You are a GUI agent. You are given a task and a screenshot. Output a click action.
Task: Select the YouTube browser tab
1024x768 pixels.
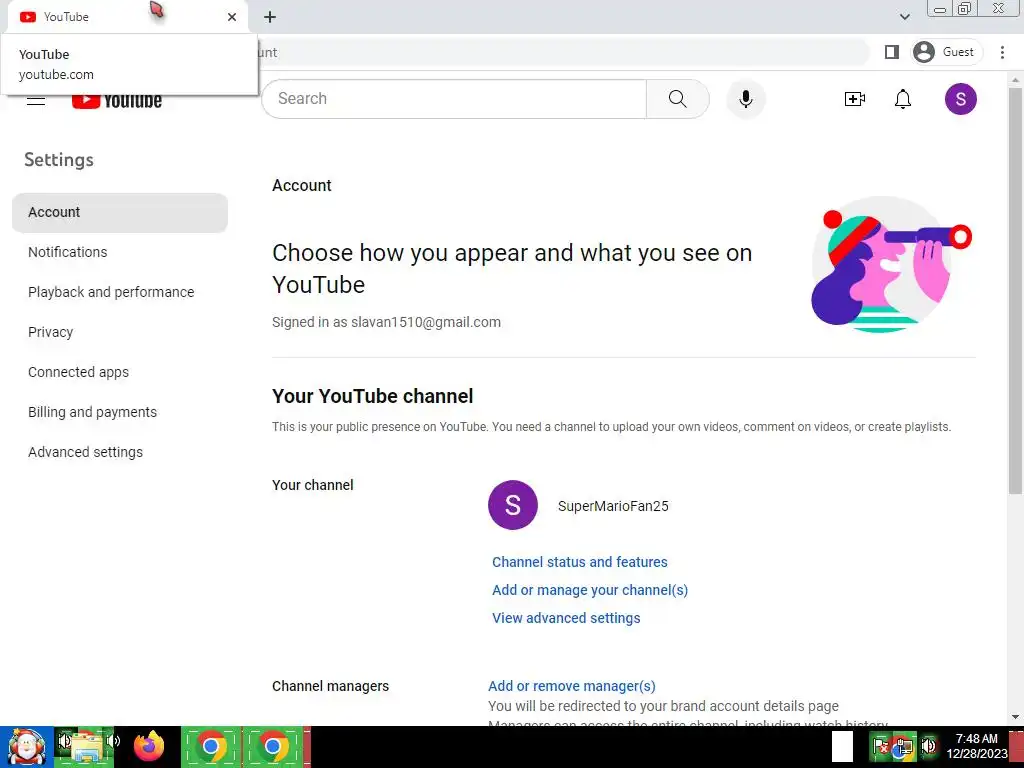[128, 18]
